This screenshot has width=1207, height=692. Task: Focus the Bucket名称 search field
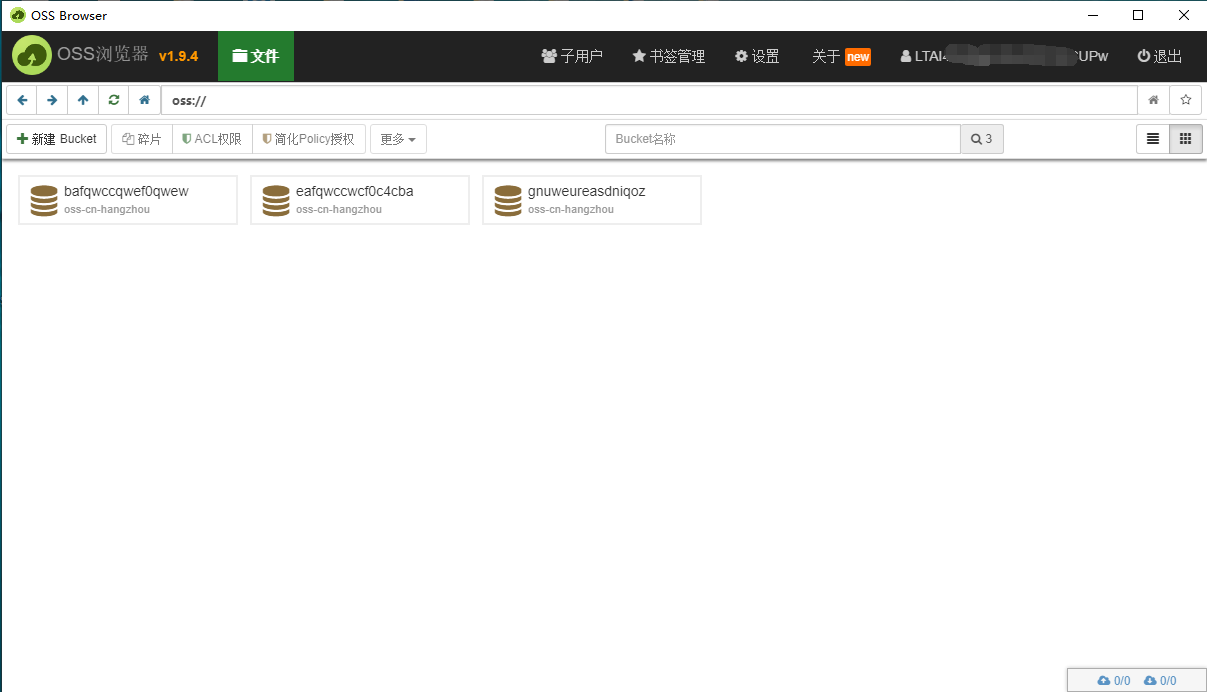(783, 139)
